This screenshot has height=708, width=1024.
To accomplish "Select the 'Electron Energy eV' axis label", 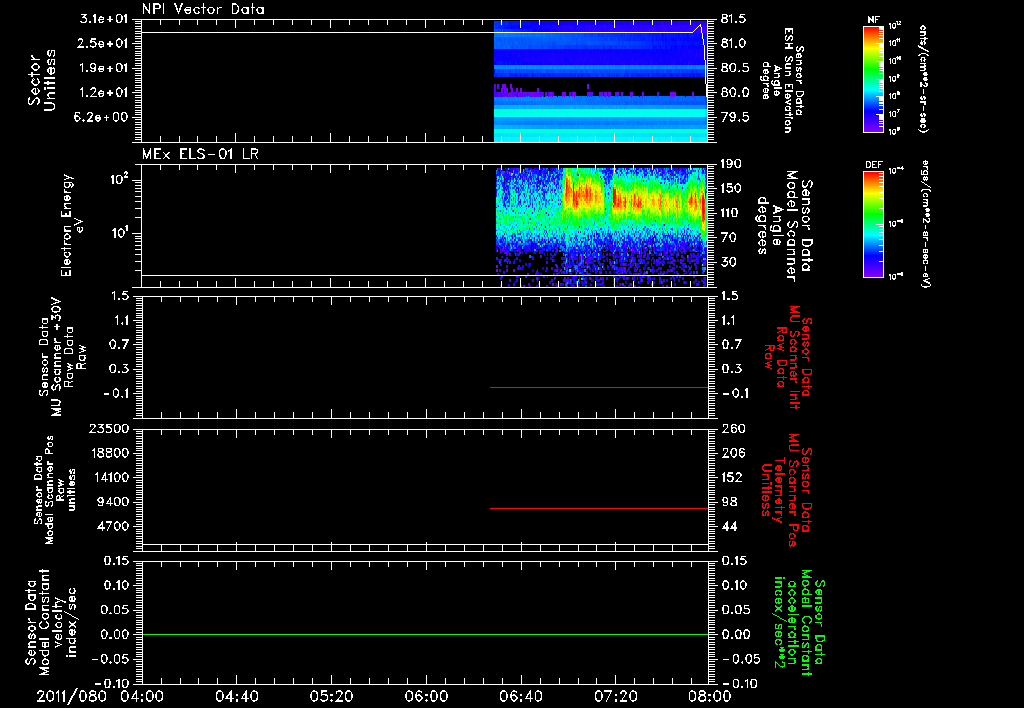I will [x=72, y=225].
